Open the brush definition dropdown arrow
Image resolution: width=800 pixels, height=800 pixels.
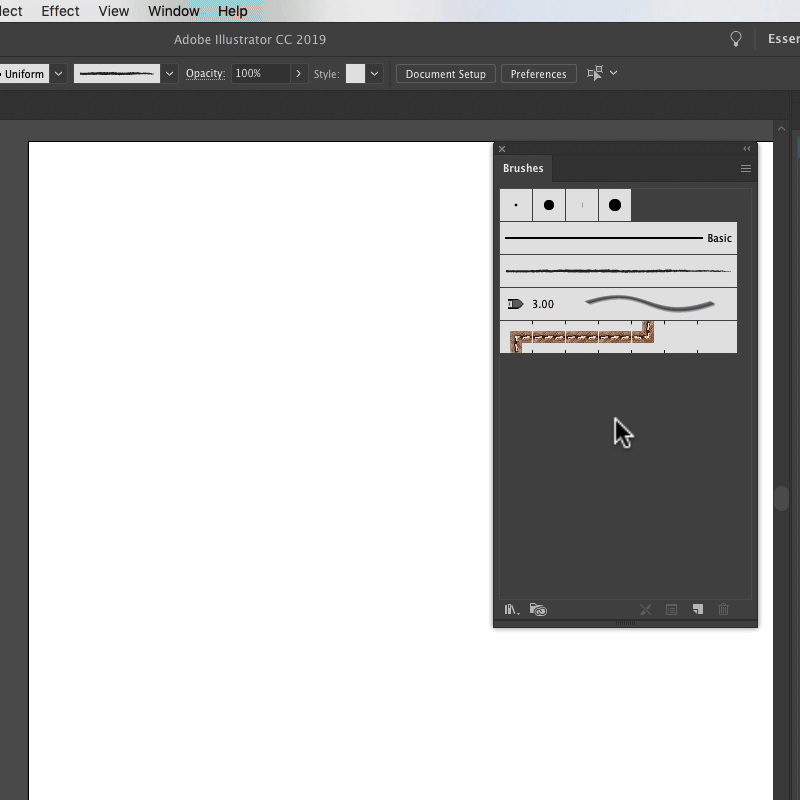click(x=169, y=74)
